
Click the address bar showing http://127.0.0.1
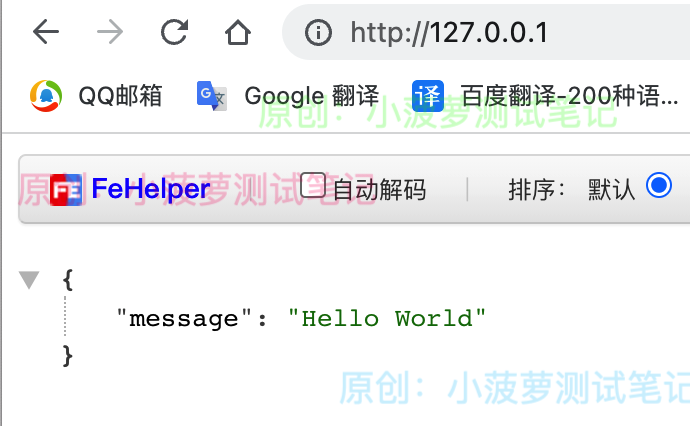point(486,32)
